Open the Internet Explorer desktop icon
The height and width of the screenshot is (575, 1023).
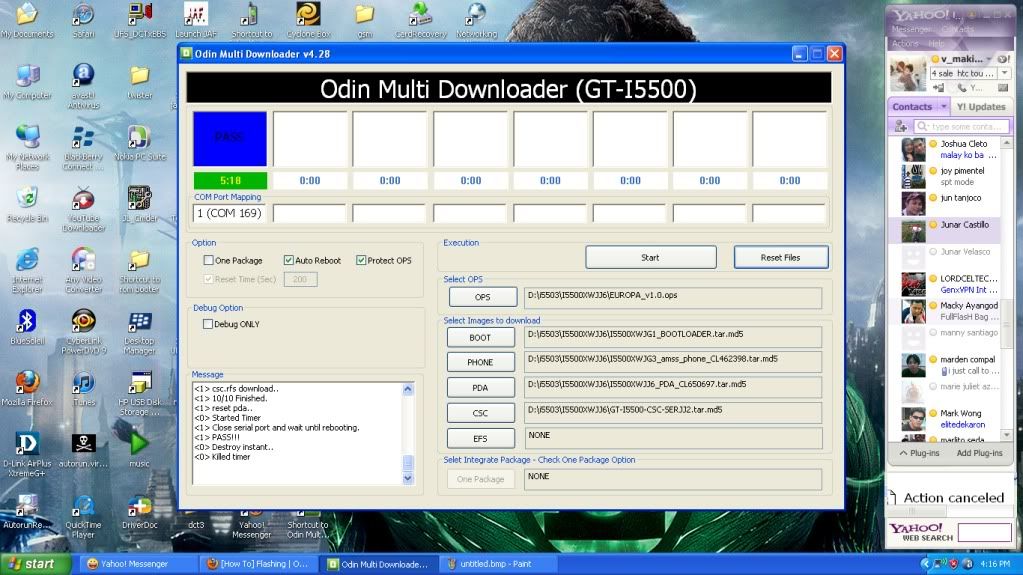(x=27, y=270)
